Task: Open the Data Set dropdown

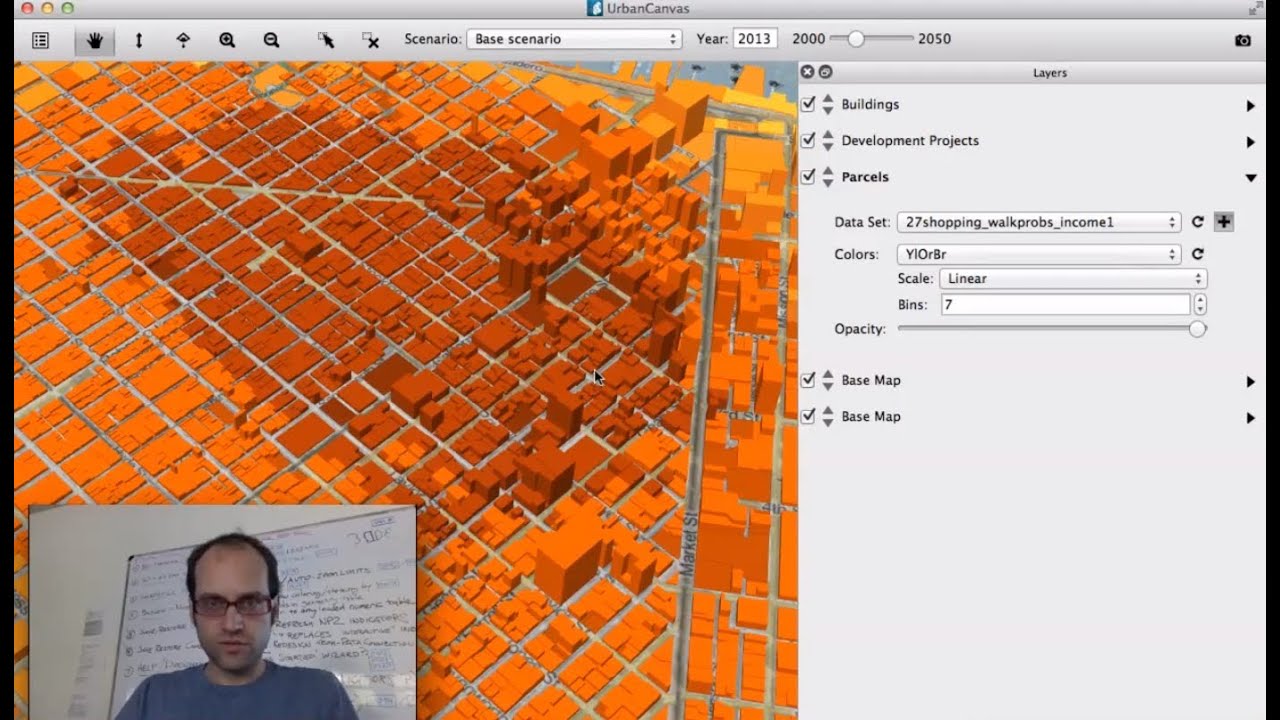Action: click(1039, 222)
